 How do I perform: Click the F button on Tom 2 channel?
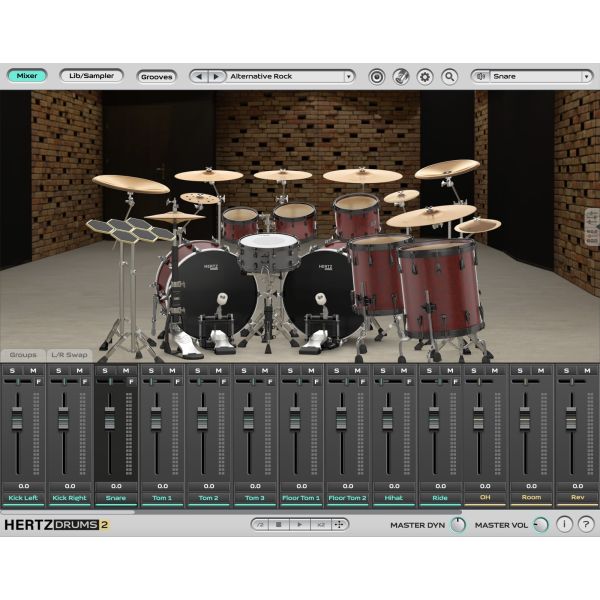click(223, 382)
